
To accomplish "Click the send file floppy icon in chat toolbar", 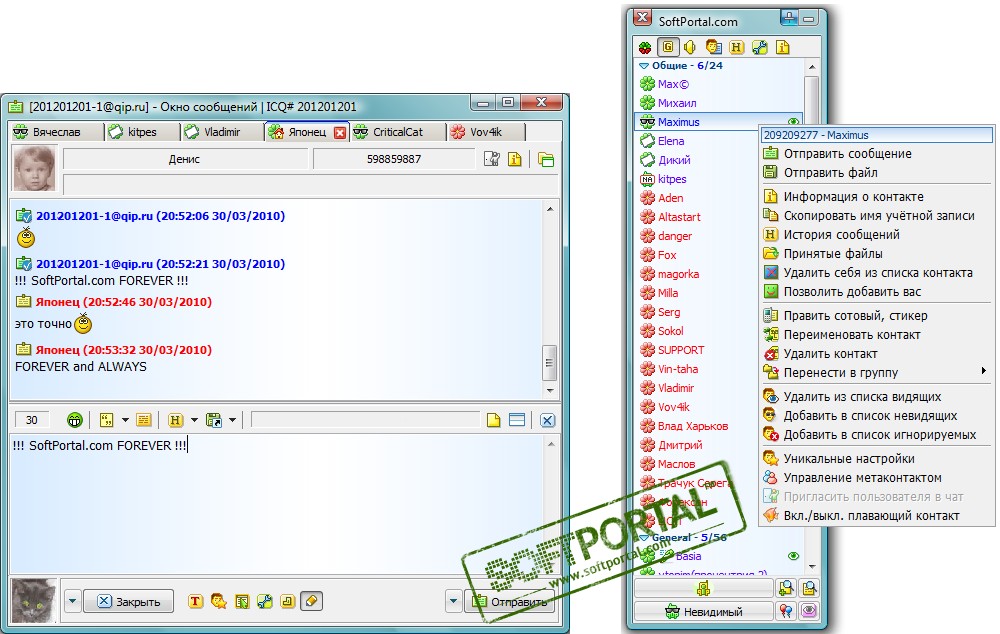I will tap(214, 420).
